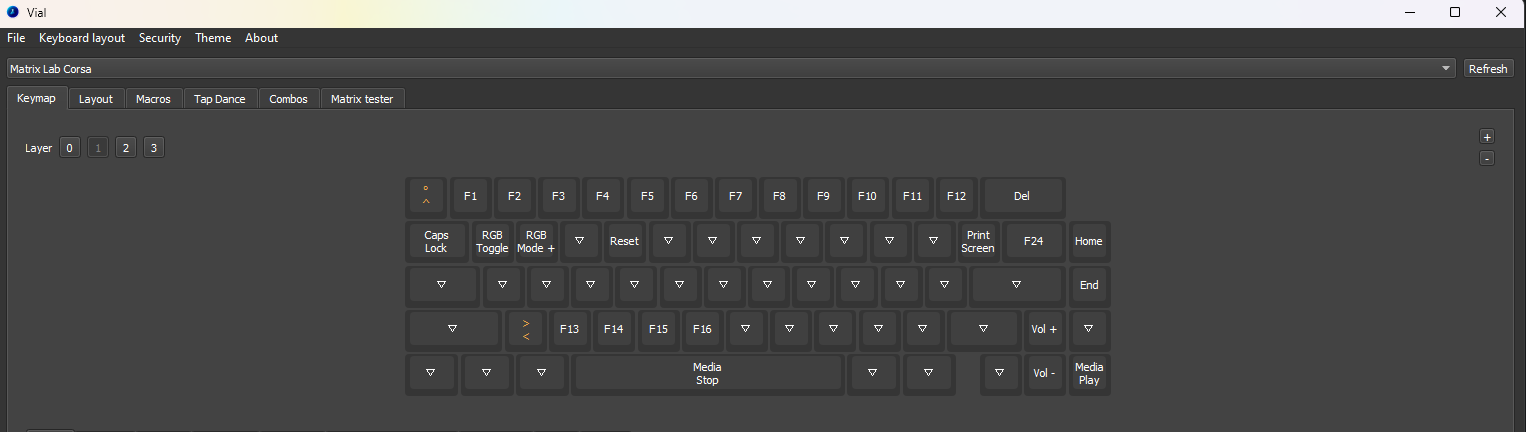Zoom out the keymap with minus button
This screenshot has width=1526, height=432.
[x=1487, y=158]
